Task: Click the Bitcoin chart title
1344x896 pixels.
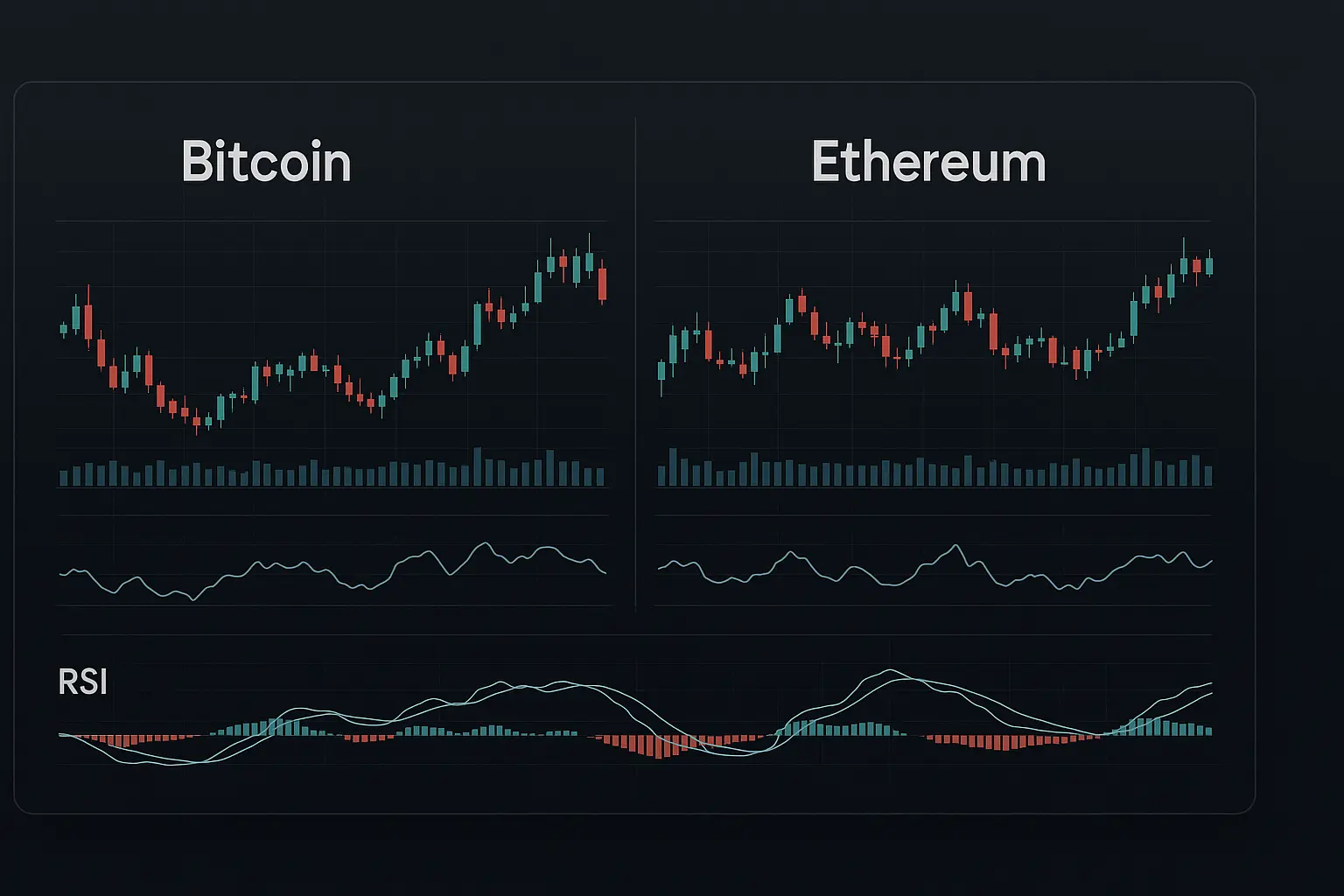Action: point(266,162)
